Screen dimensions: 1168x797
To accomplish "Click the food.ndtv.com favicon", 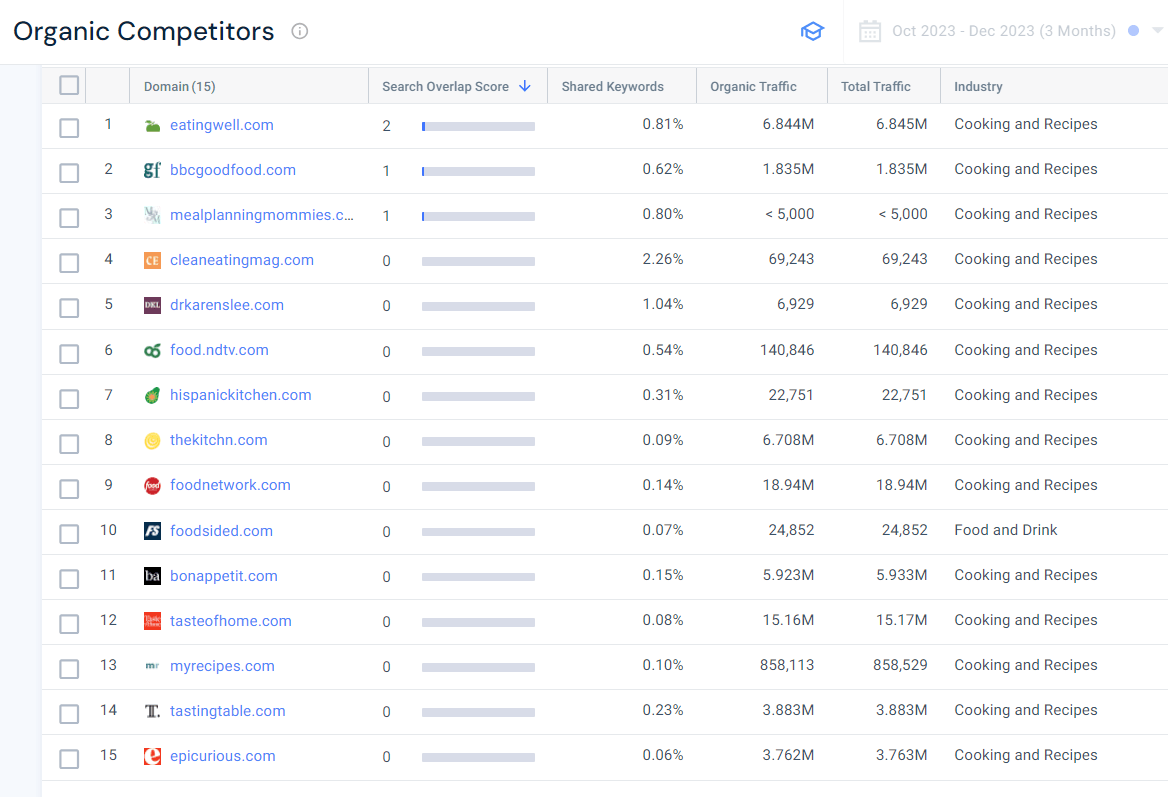I will 152,351.
